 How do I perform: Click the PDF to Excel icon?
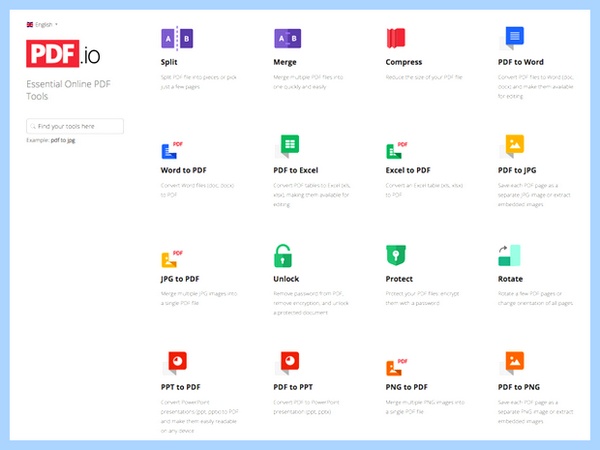tap(287, 147)
